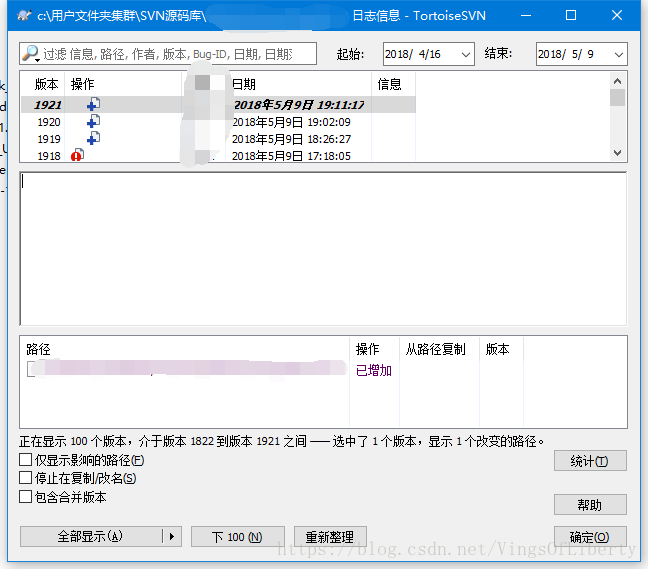This screenshot has width=648, height=569.
Task: Click the added-file icon on revision 1919
Action: point(92,139)
